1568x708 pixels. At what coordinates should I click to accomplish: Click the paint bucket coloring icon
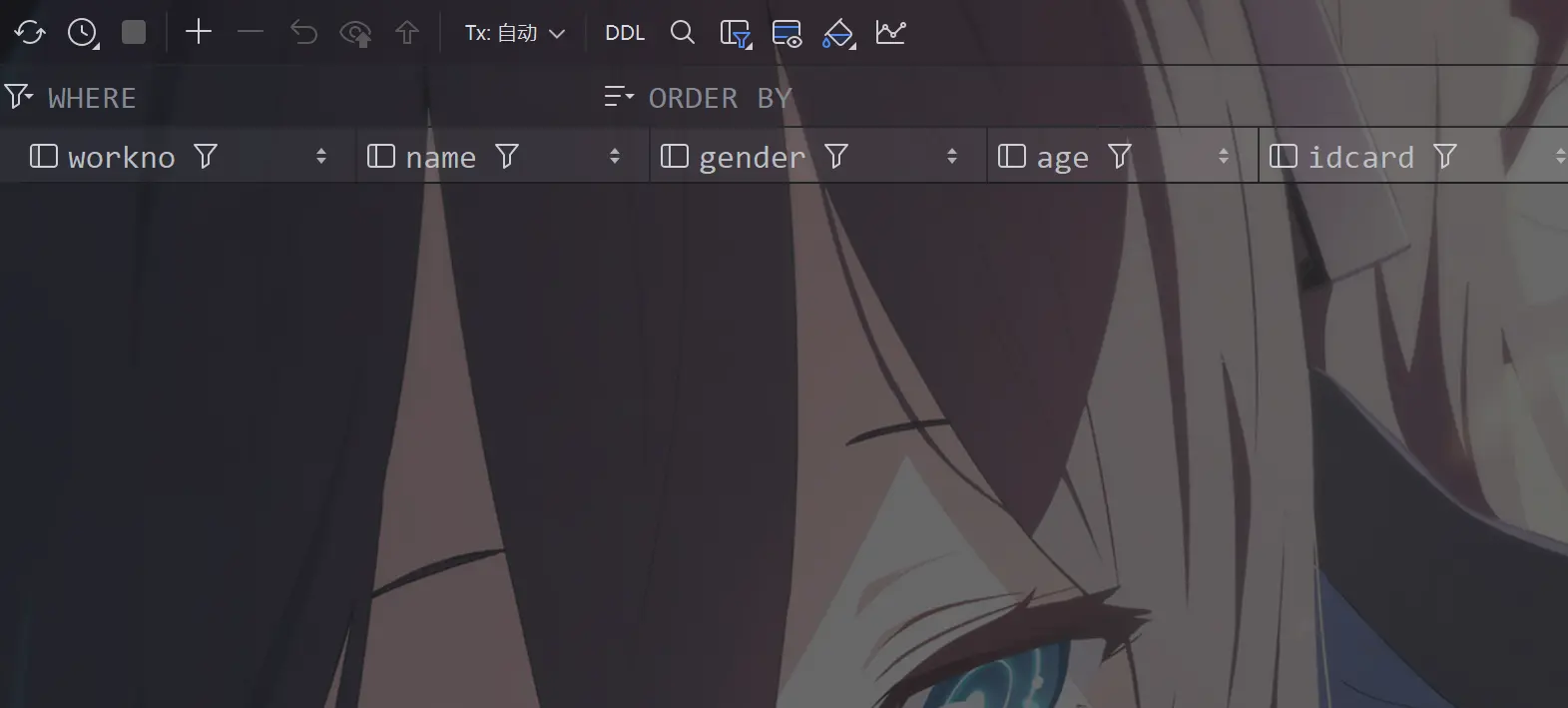click(x=839, y=34)
